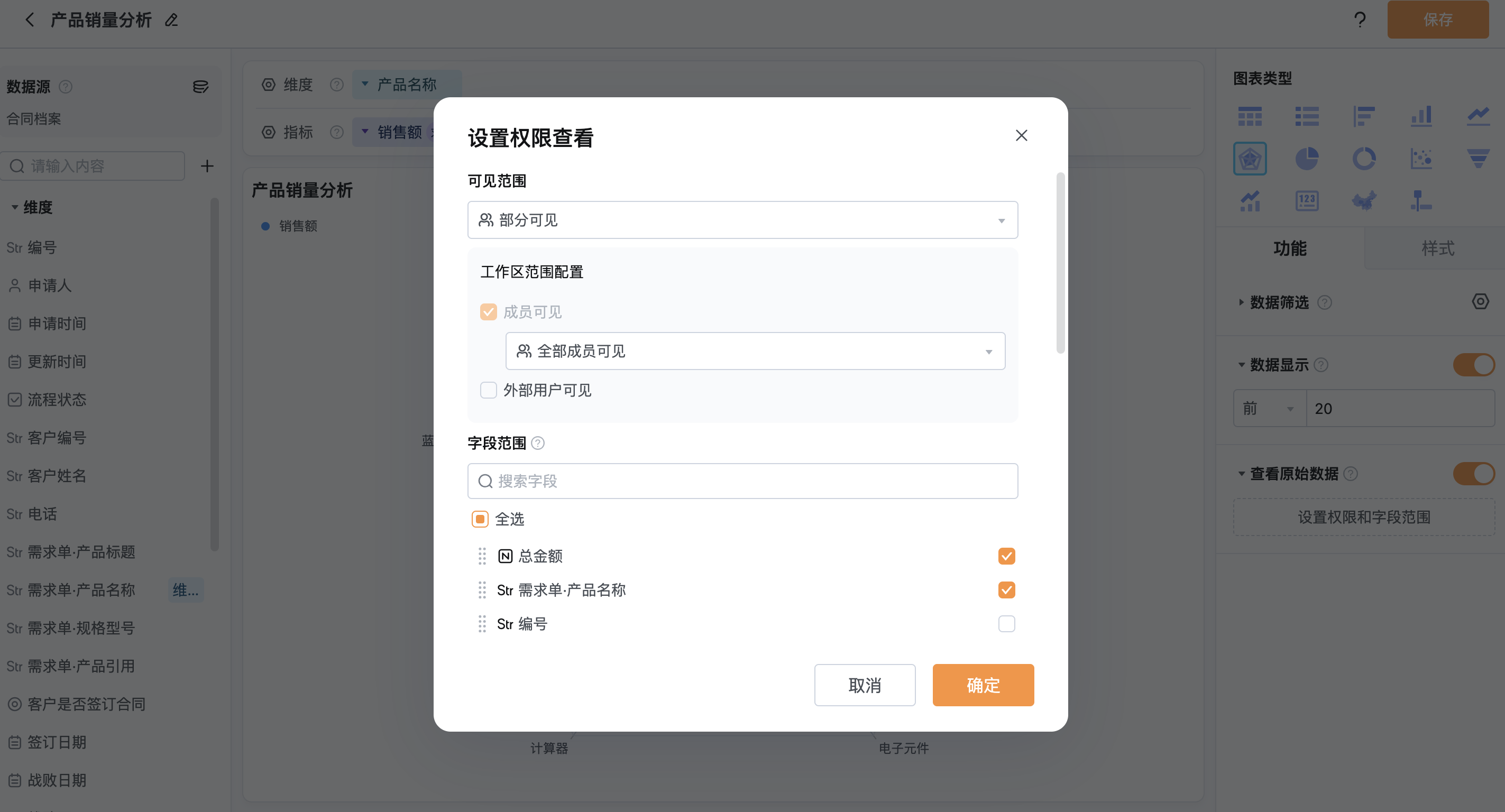
Task: Focus the 搜索字段 search box
Action: 742,481
